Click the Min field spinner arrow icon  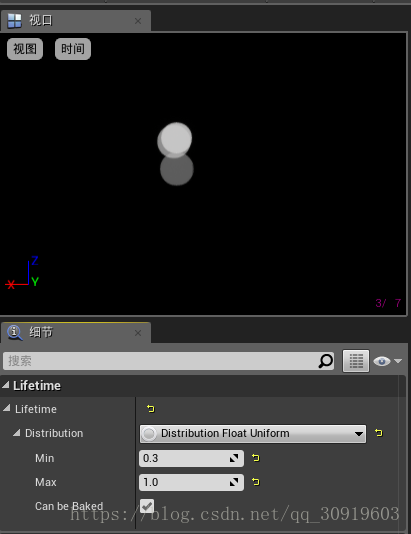[x=234, y=458]
